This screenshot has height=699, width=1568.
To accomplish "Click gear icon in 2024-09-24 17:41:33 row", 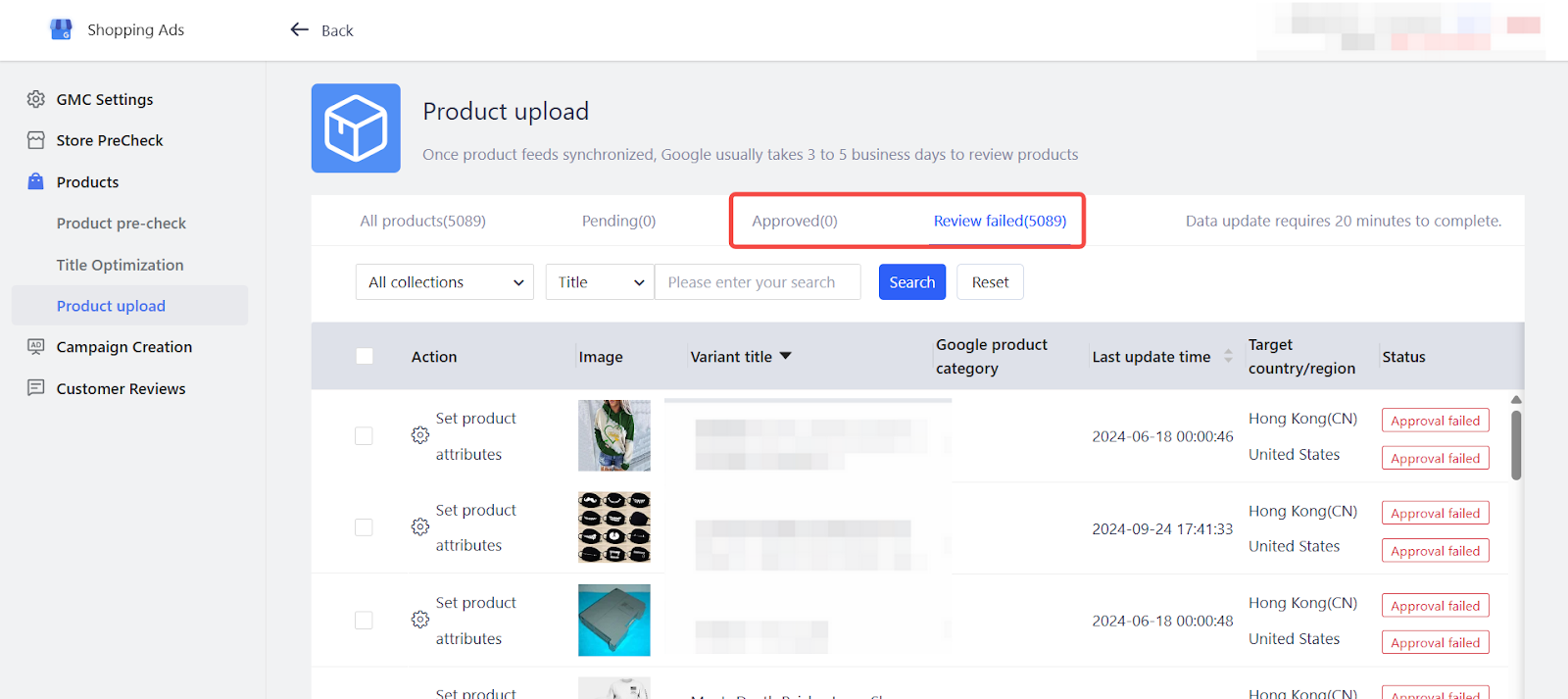I will coord(420,527).
